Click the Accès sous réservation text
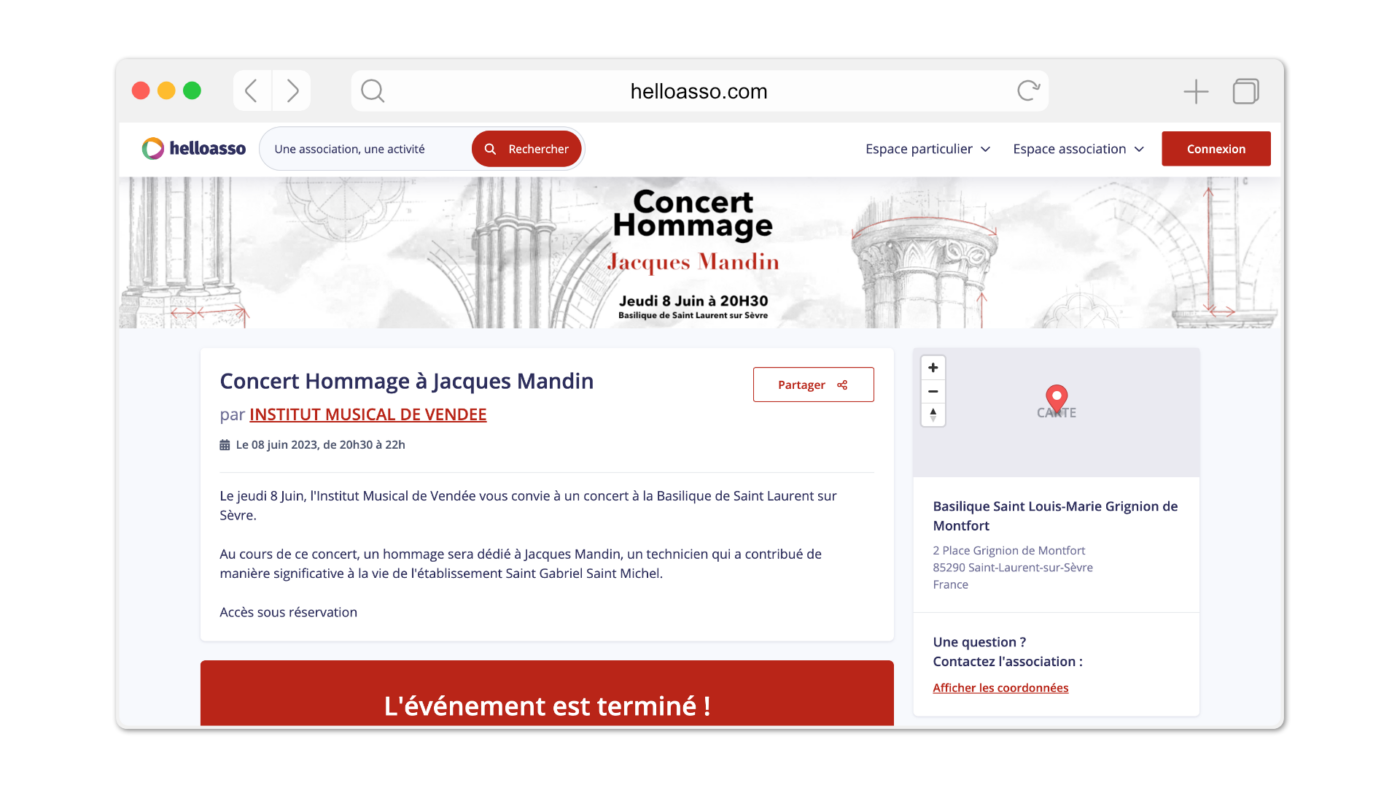Image resolution: width=1400 pixels, height=788 pixels. (x=288, y=612)
